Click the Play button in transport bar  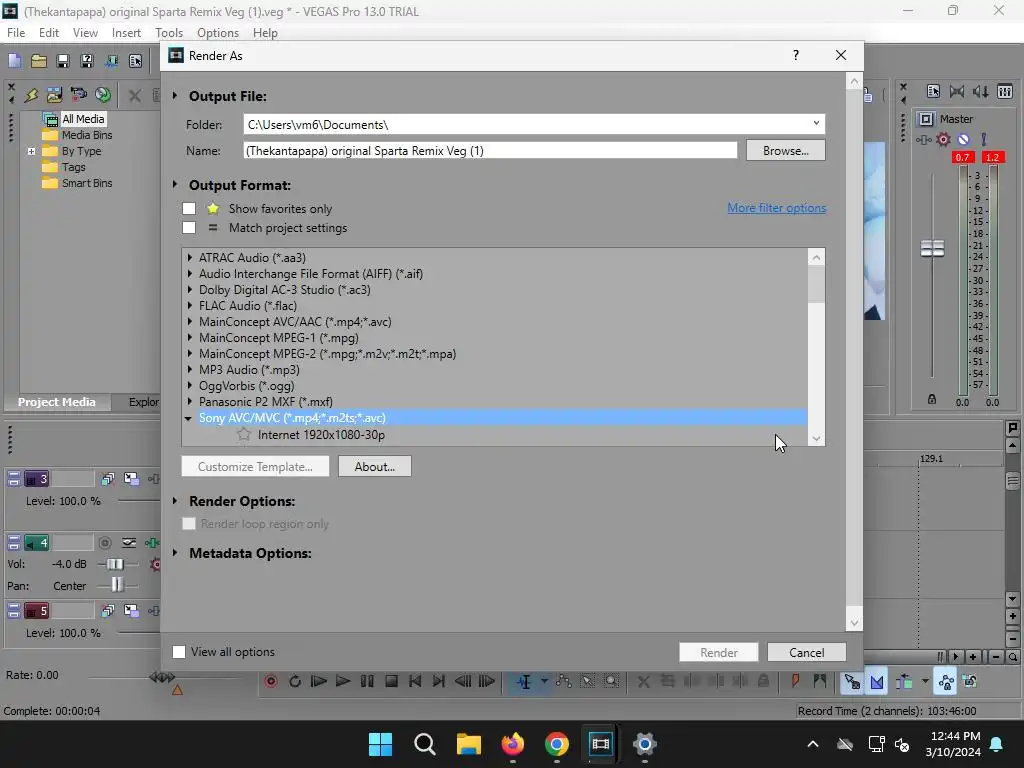(x=342, y=682)
